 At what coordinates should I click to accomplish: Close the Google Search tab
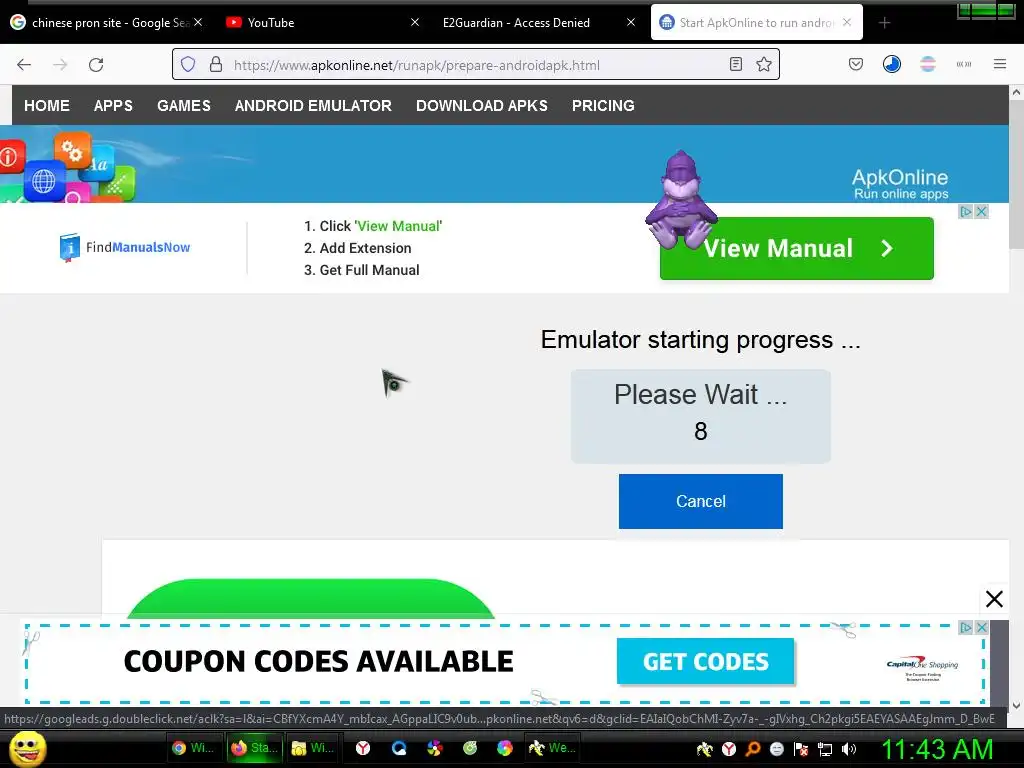click(198, 22)
